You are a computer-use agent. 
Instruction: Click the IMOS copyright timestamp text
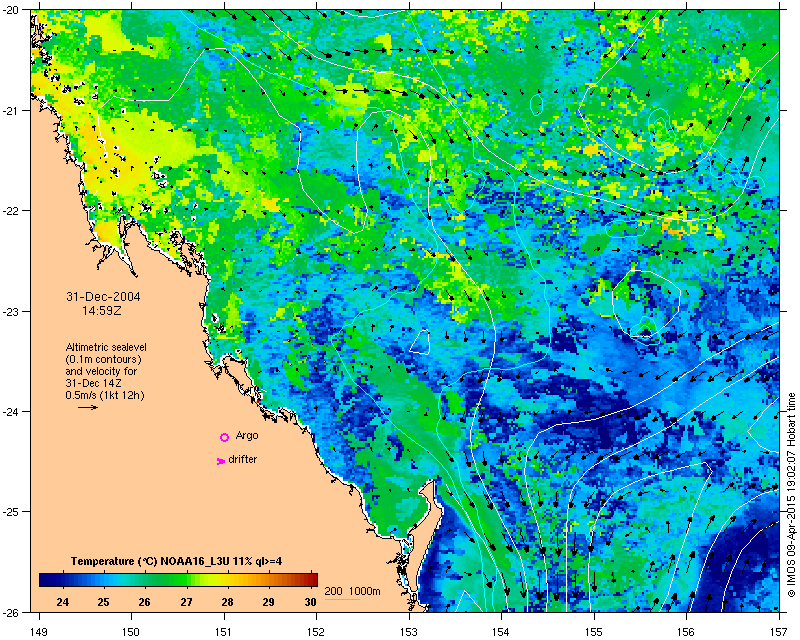pyautogui.click(x=791, y=495)
